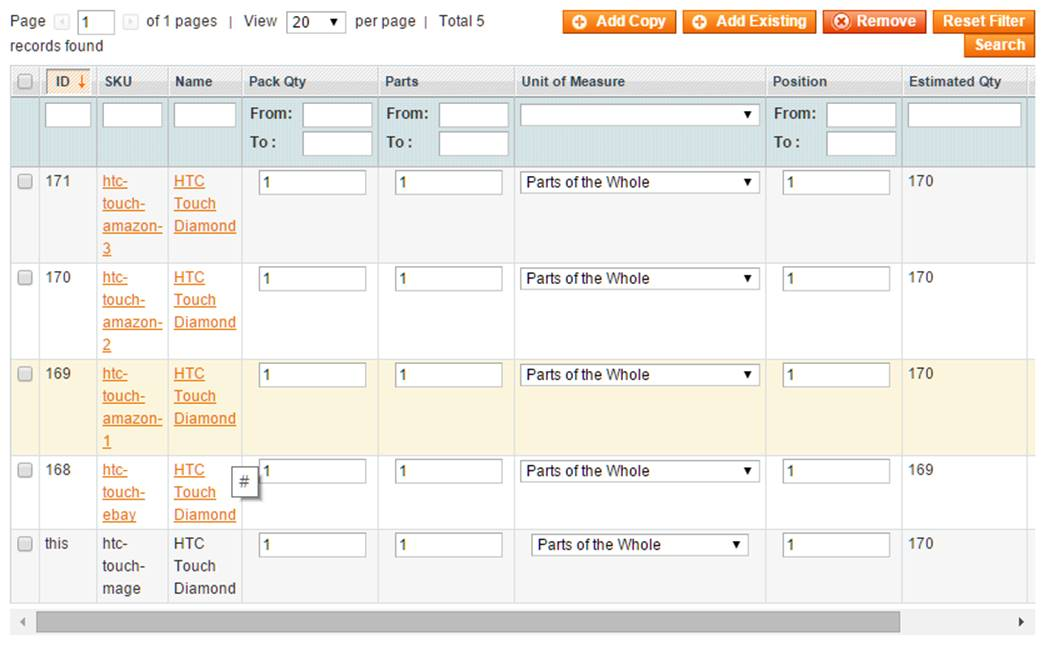Viewport: 1049px width, 645px height.
Task: Click the Pack Qty From filter field
Action: (x=337, y=115)
